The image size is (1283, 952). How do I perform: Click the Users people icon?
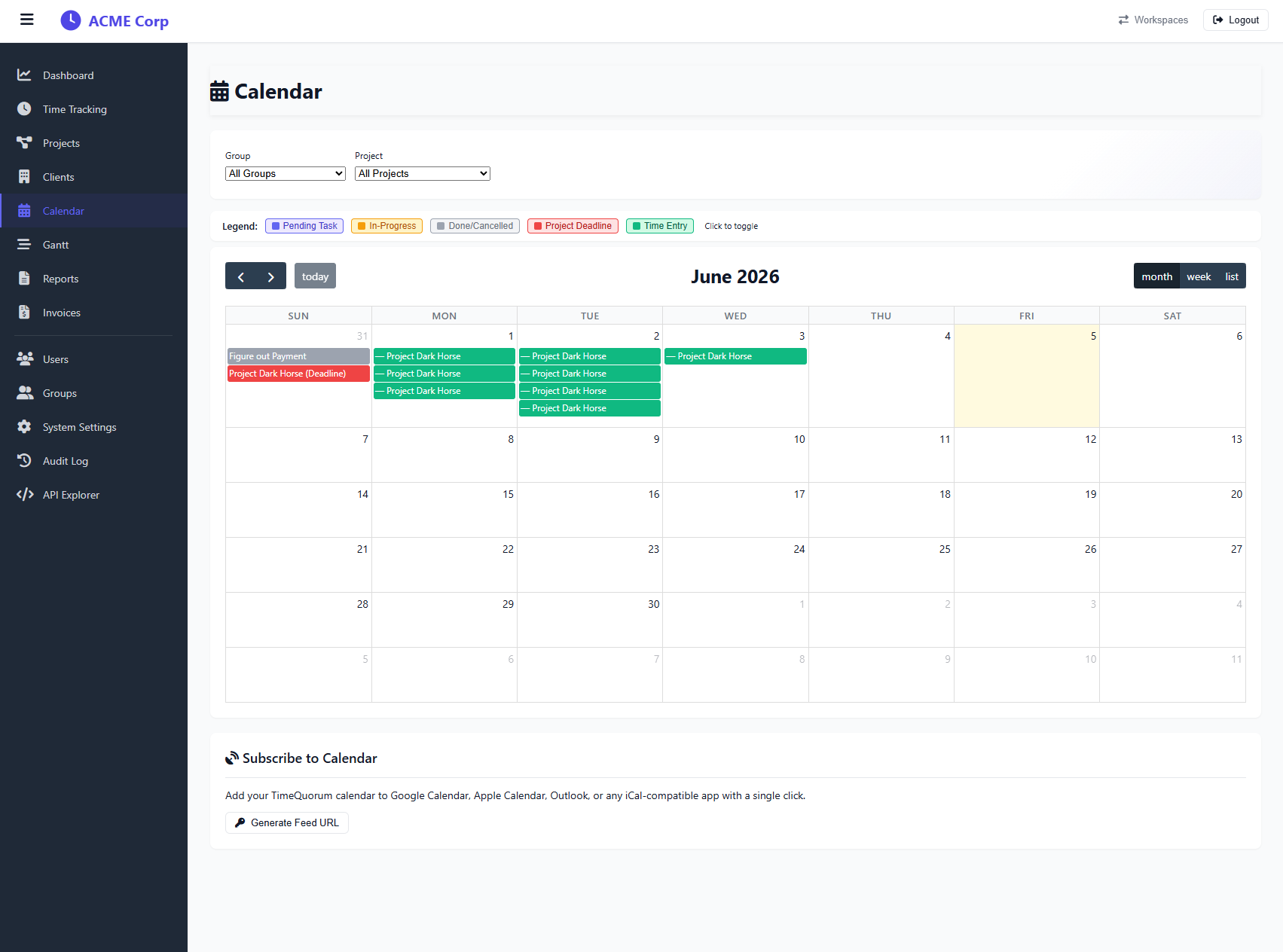(x=25, y=359)
